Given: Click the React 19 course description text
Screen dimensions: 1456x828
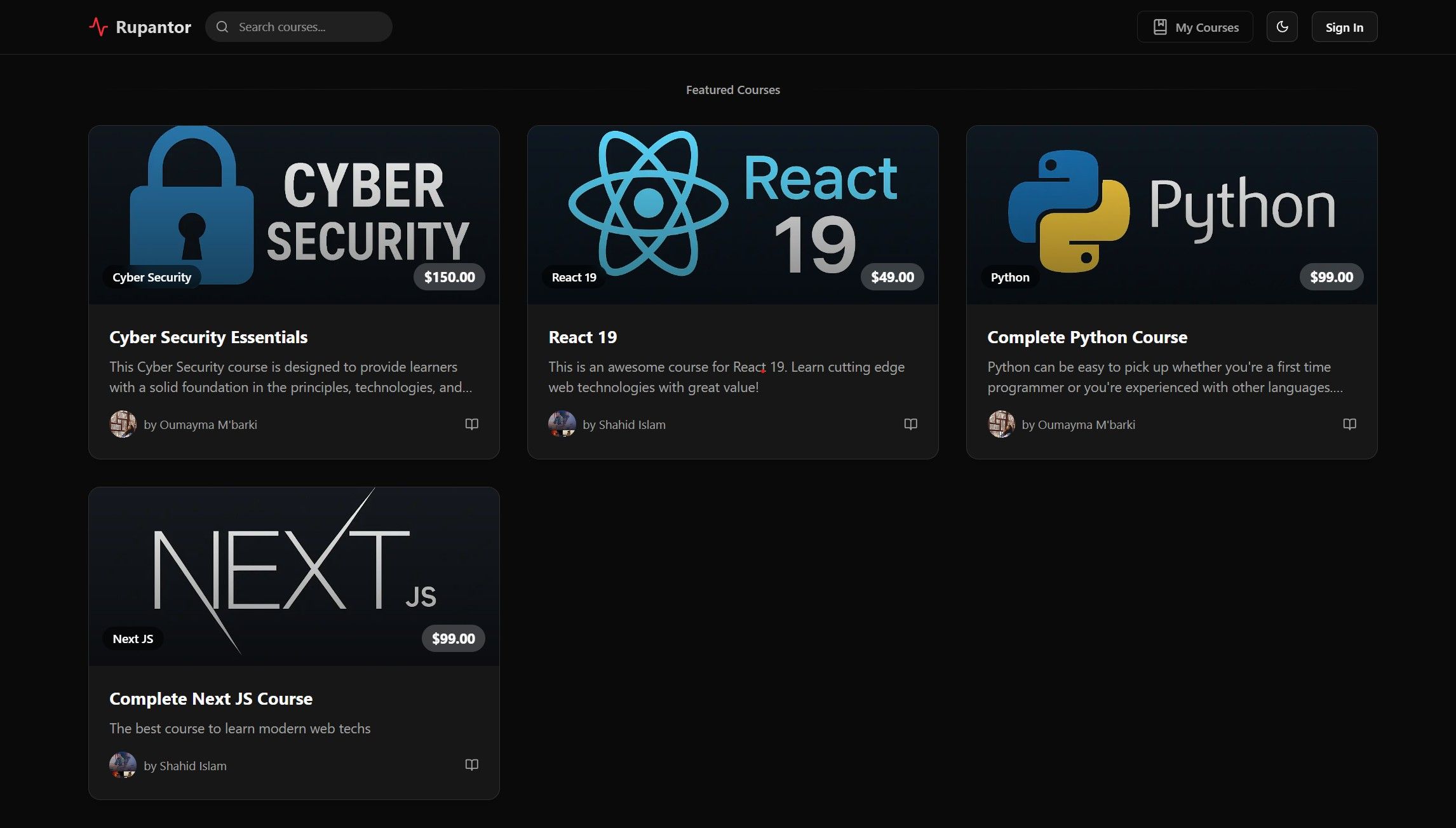Looking at the screenshot, I should [727, 377].
